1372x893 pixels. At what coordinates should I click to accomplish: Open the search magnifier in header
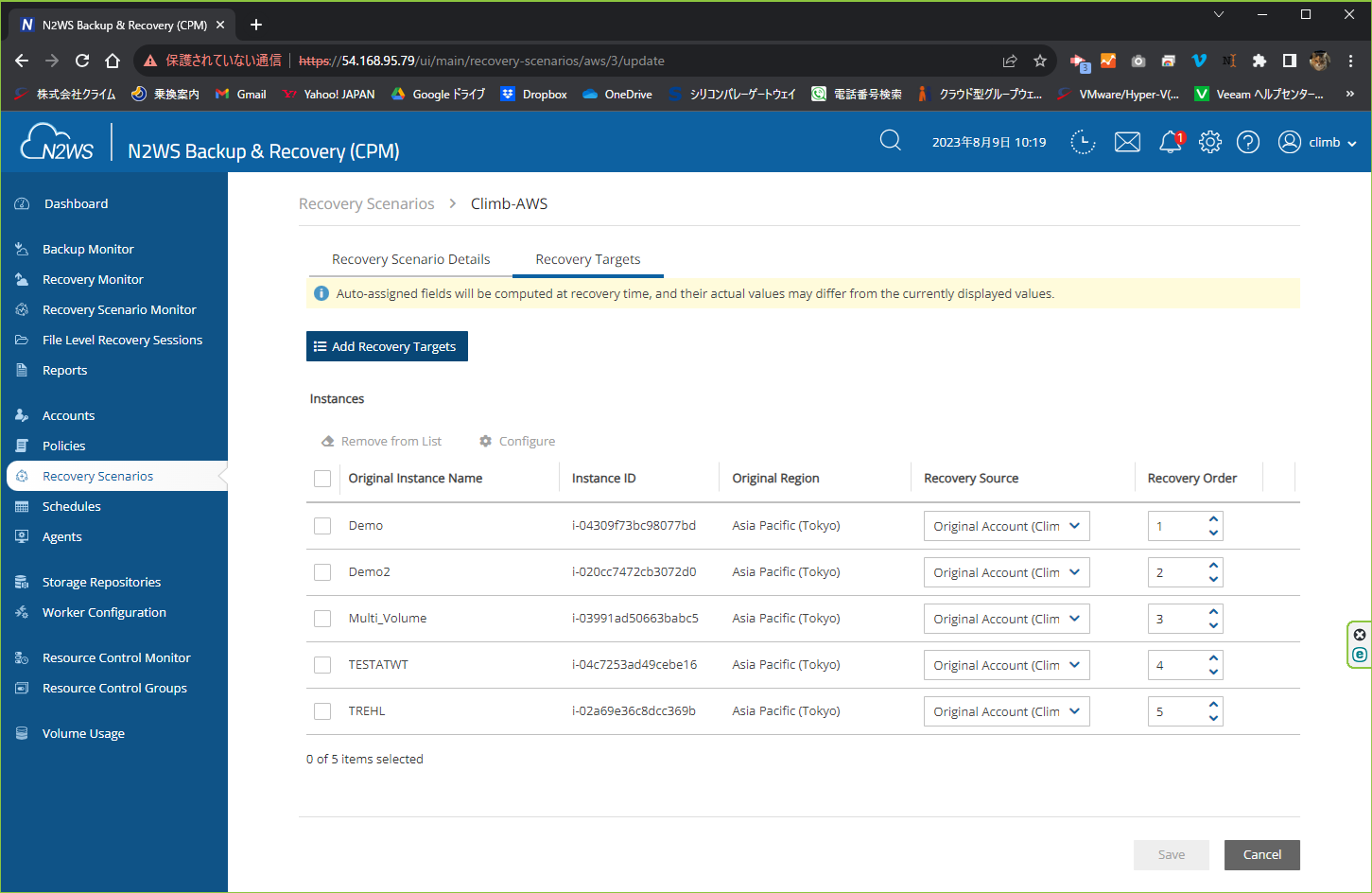tap(890, 141)
